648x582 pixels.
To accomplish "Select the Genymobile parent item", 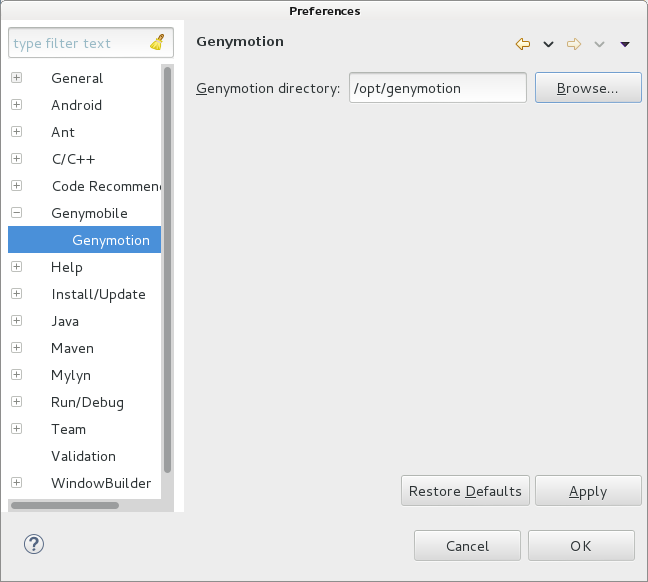I will click(x=89, y=213).
